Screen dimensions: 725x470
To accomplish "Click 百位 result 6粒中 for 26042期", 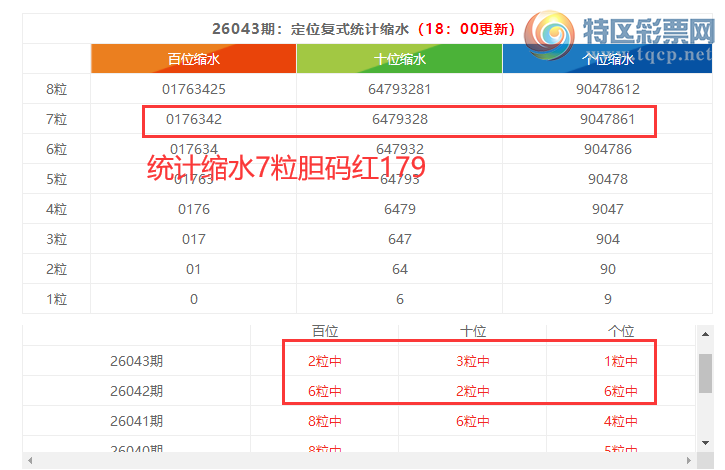I will [325, 391].
